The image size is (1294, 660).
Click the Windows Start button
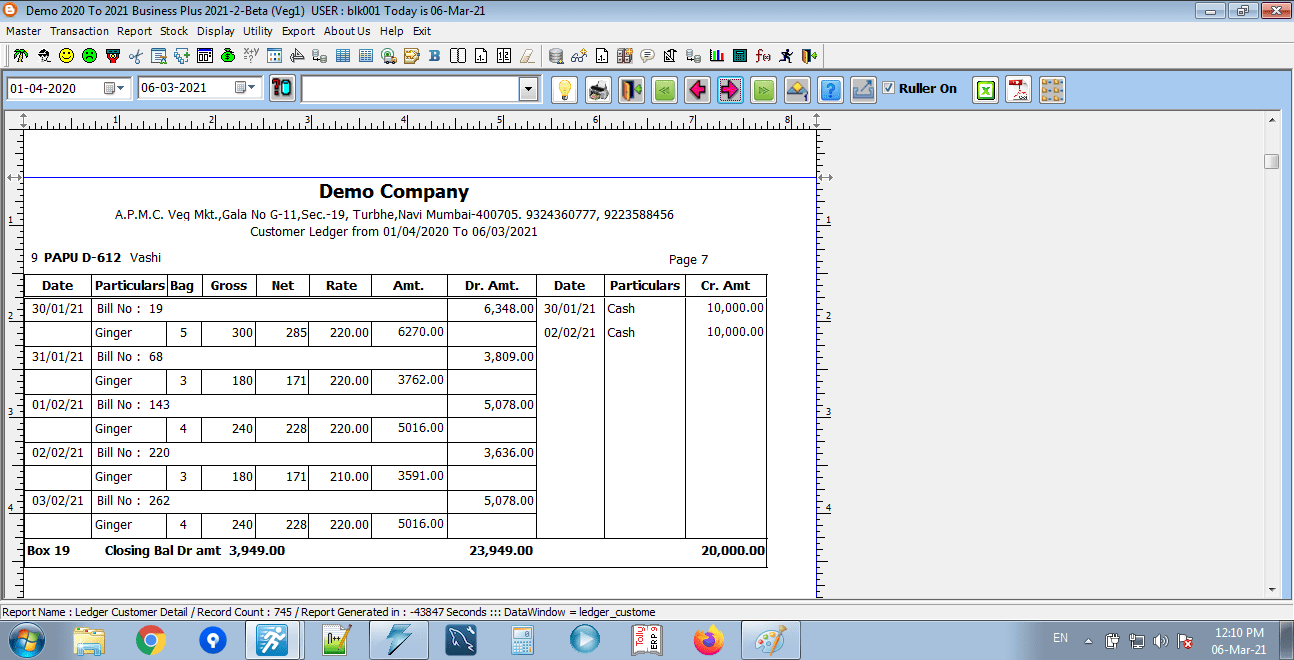coord(25,639)
